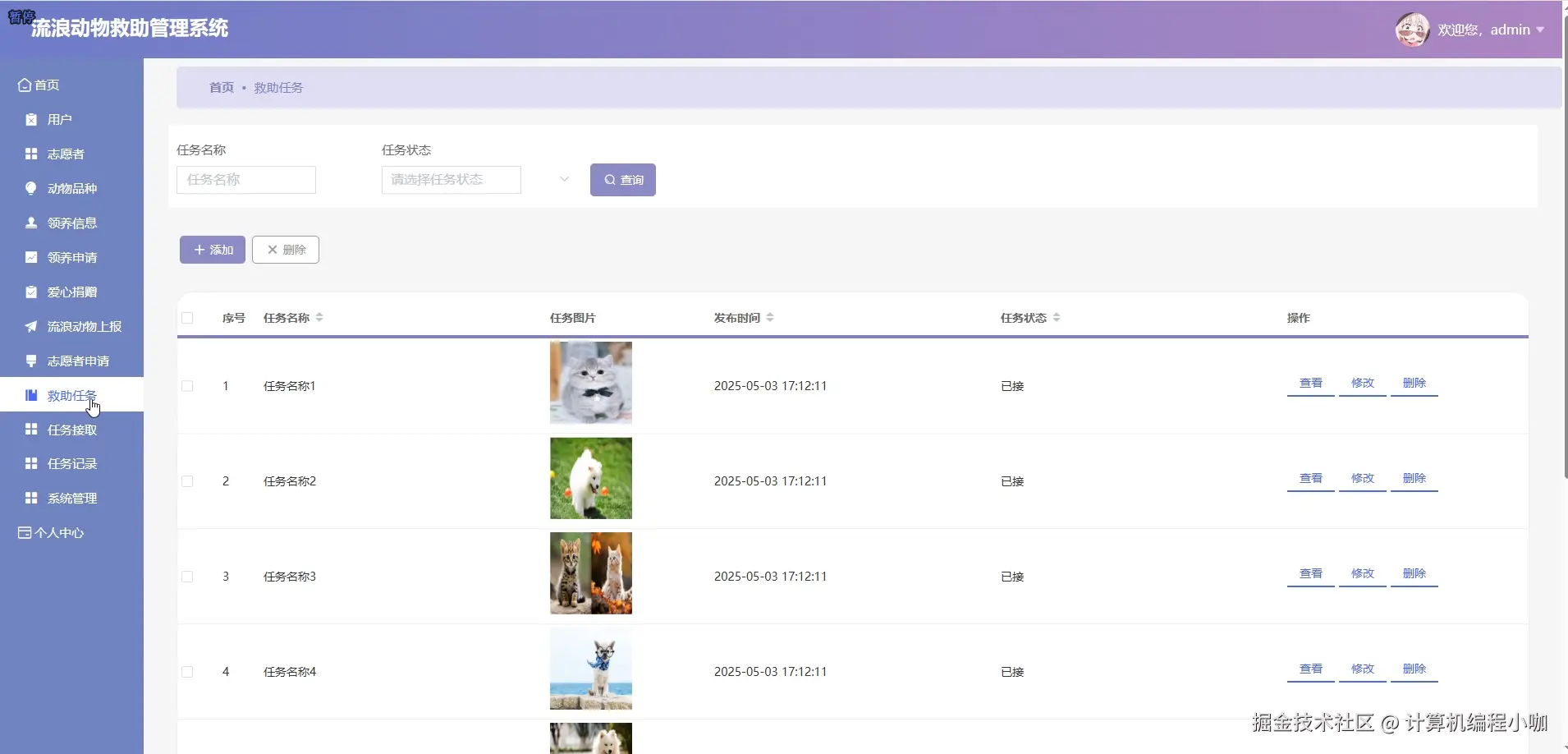Click the 领养申请 chart icon
Screen dimensions: 1568x754
click(x=31, y=258)
